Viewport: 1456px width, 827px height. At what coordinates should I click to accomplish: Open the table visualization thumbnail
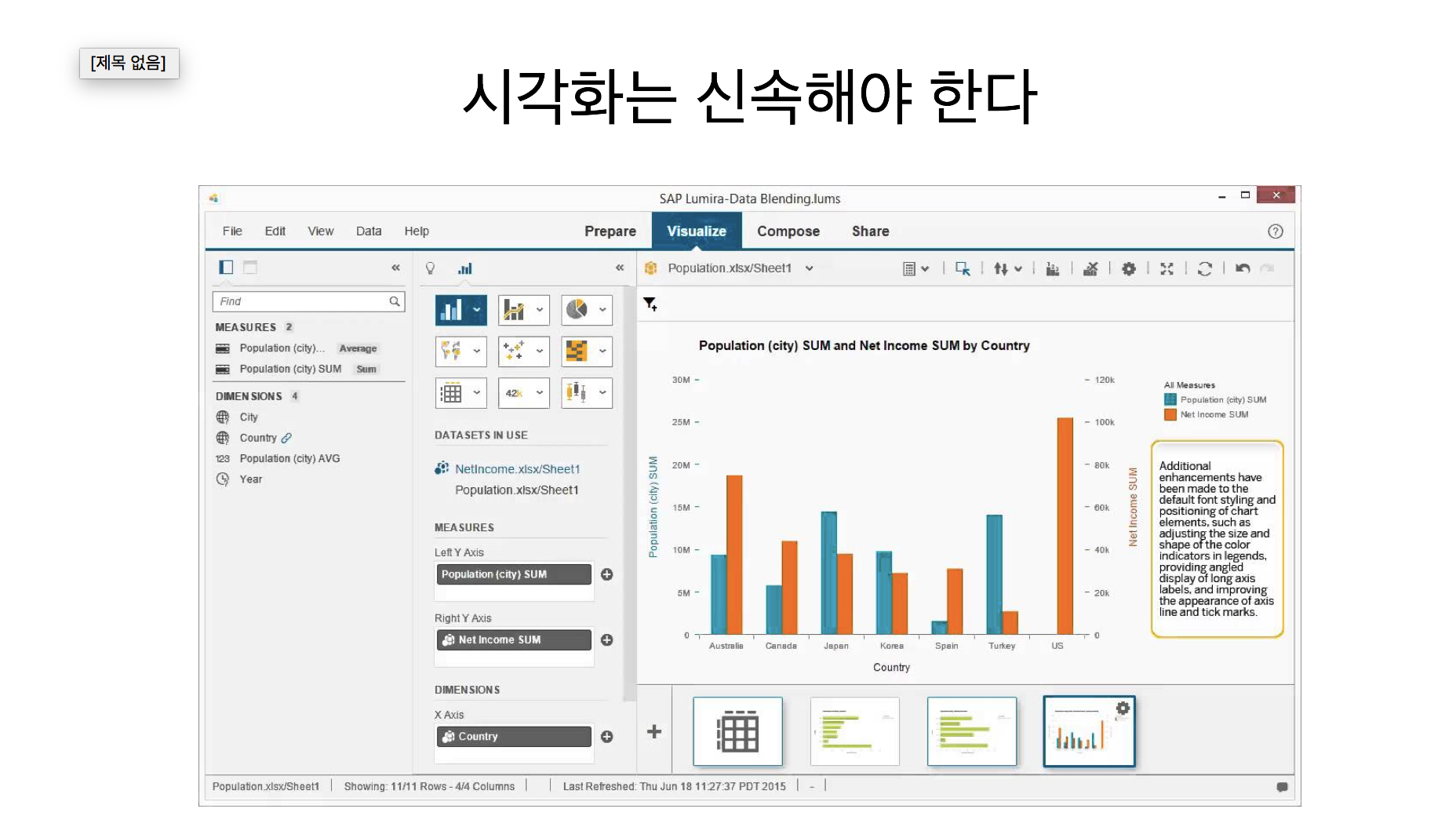[737, 731]
